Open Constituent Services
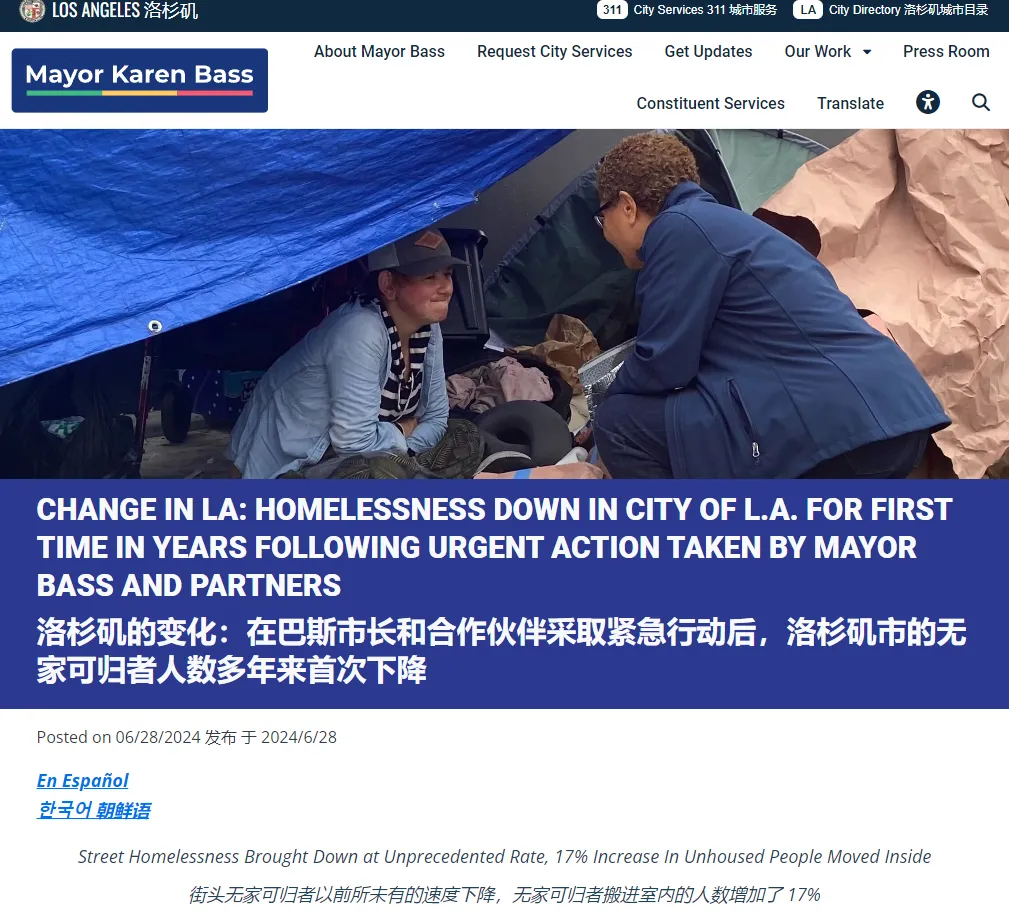1009x914 pixels. (x=710, y=104)
